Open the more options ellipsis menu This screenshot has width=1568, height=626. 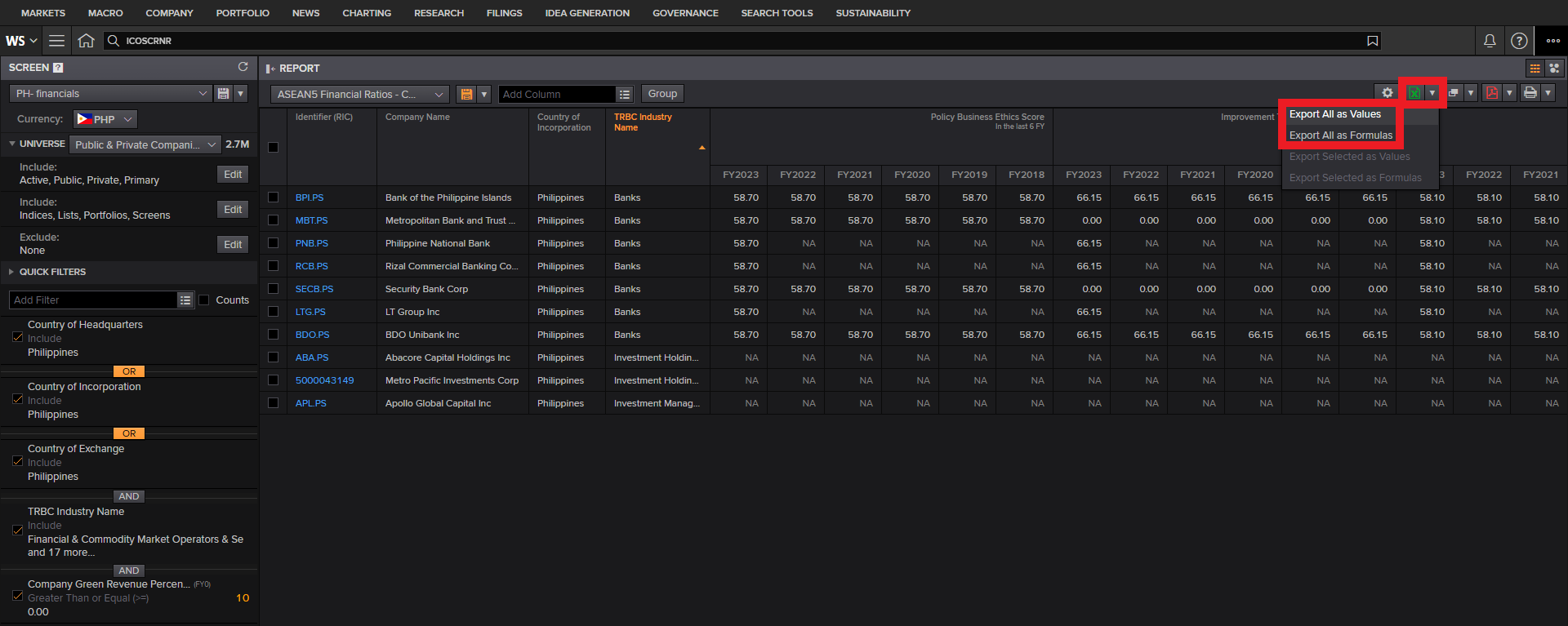[1553, 41]
